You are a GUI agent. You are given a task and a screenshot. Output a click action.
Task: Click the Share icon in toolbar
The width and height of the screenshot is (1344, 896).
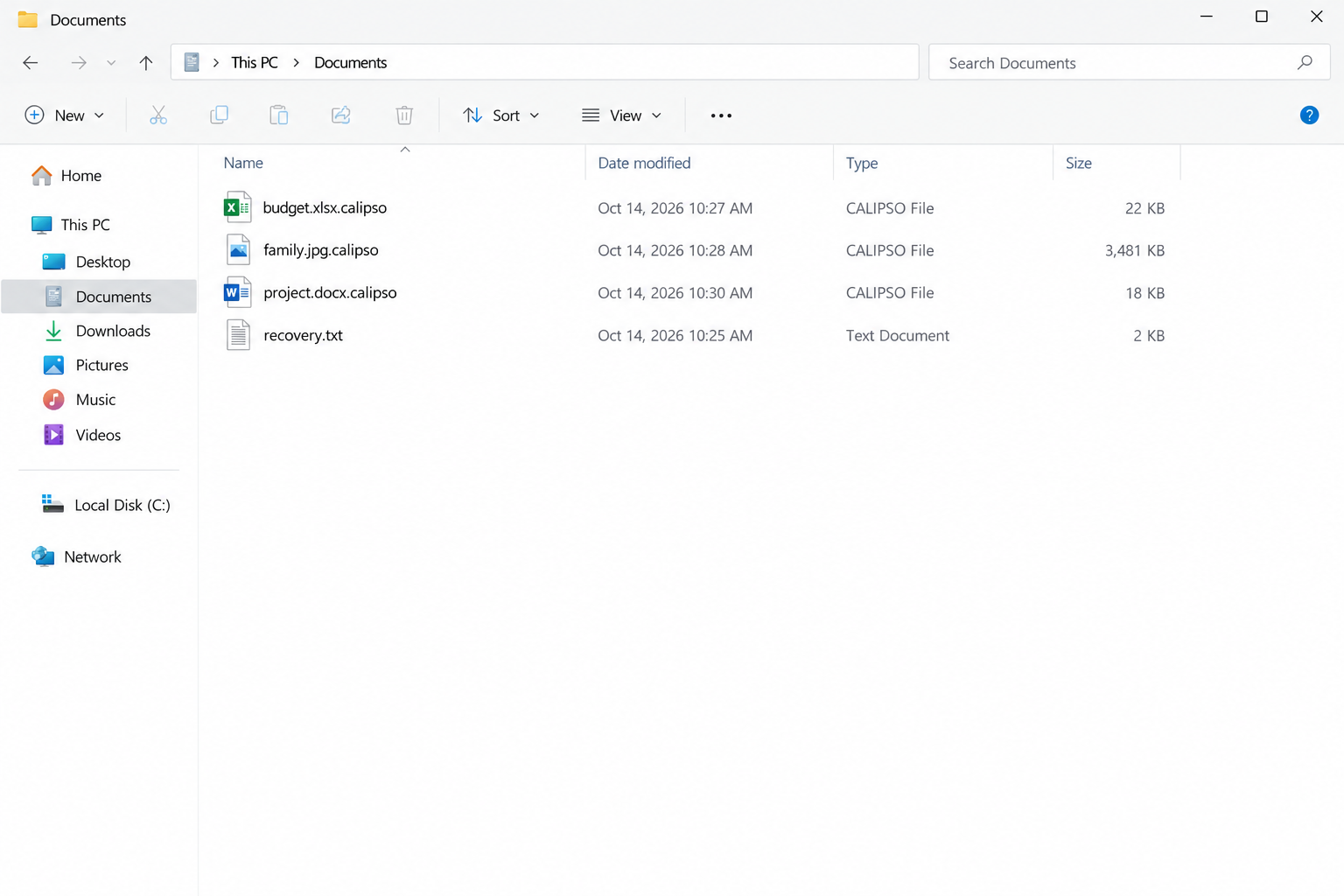click(x=340, y=115)
